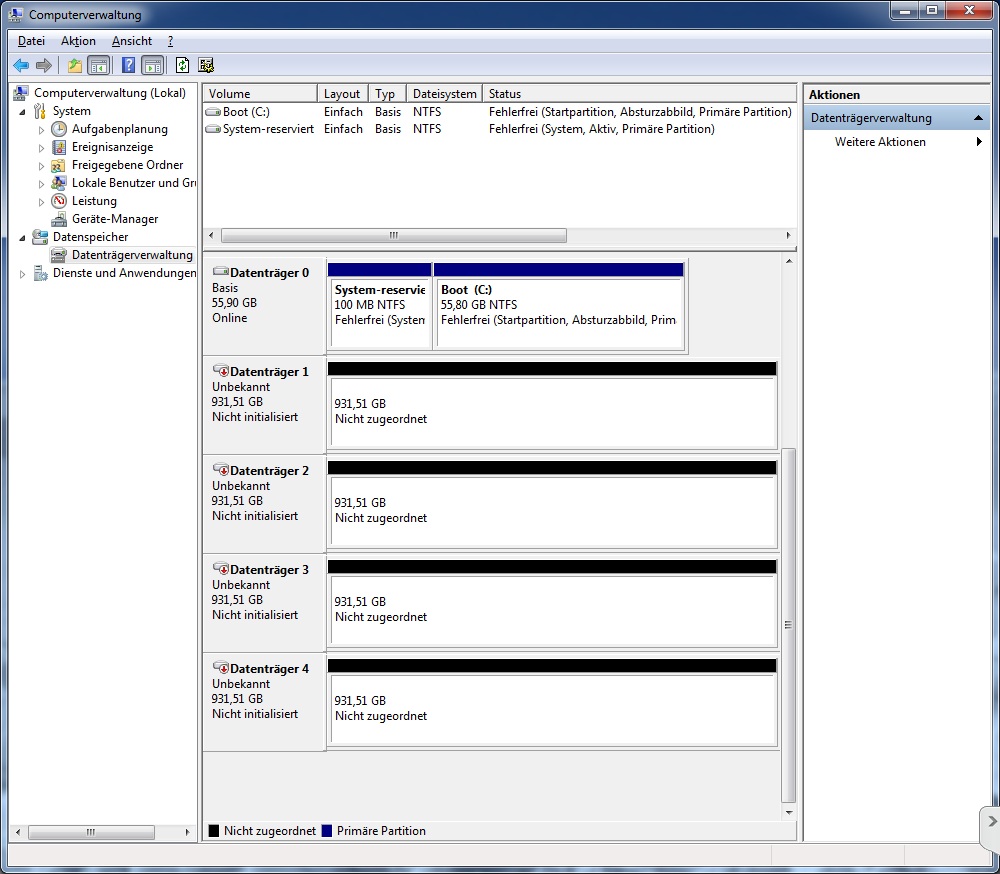Click the Datenträger 3 uninitialized disk icon
This screenshot has height=874, width=1000.
tap(221, 568)
